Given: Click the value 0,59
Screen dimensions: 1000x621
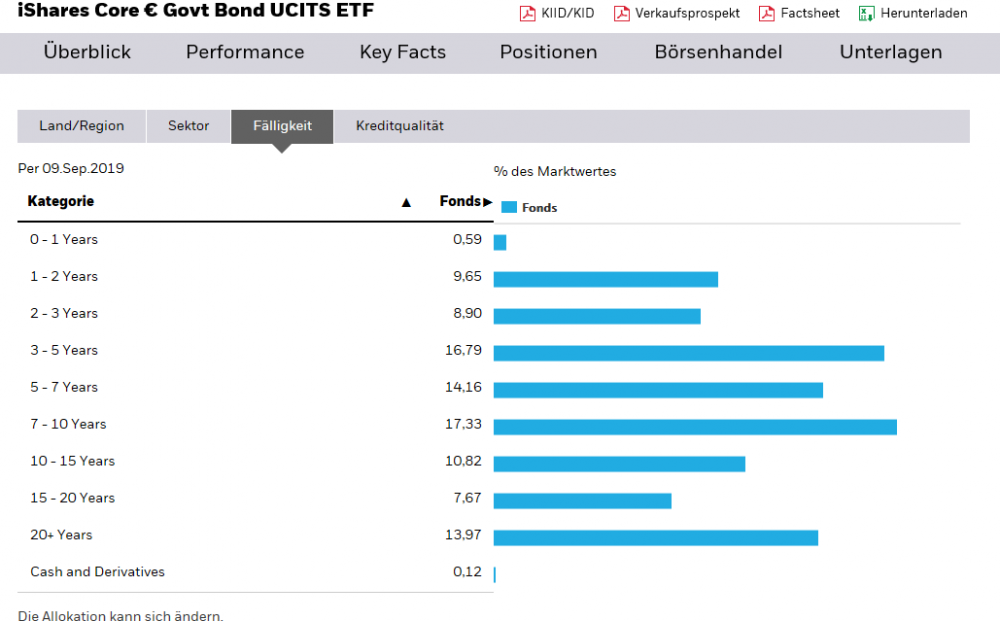Looking at the screenshot, I should click(467, 240).
